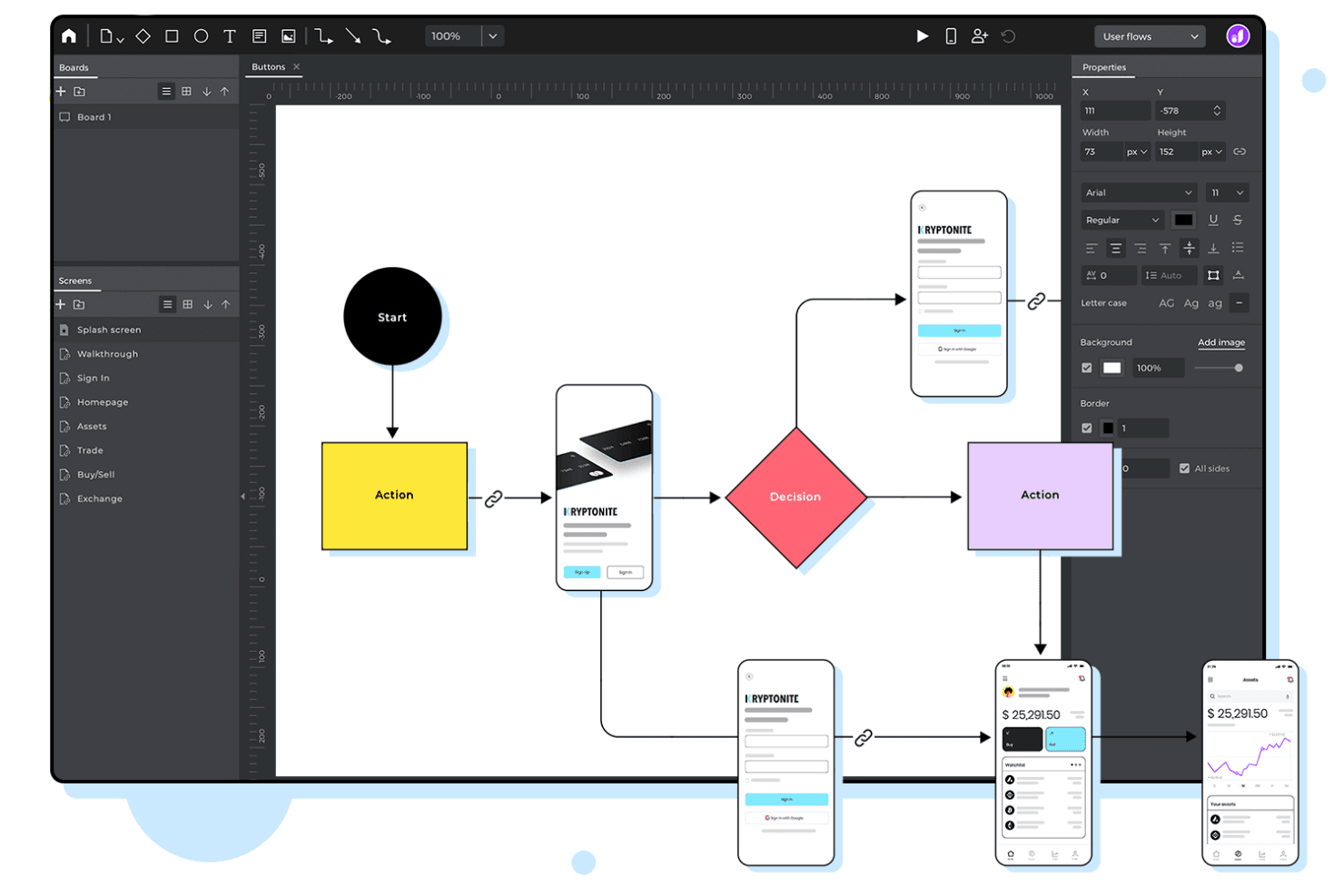
Task: Switch Boards panel to grid view
Action: point(186,91)
